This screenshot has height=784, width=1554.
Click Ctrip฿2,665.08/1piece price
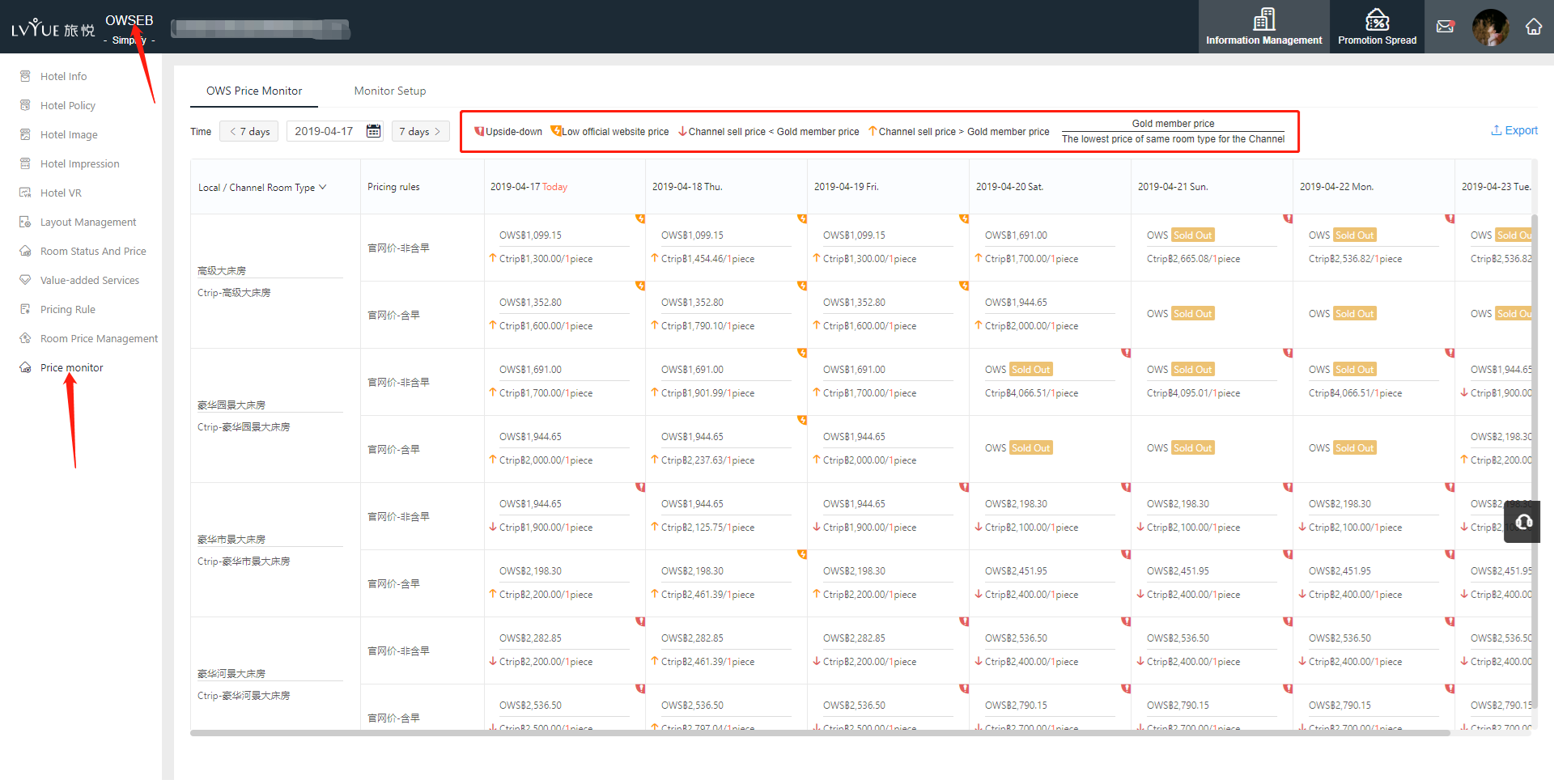pos(1193,259)
